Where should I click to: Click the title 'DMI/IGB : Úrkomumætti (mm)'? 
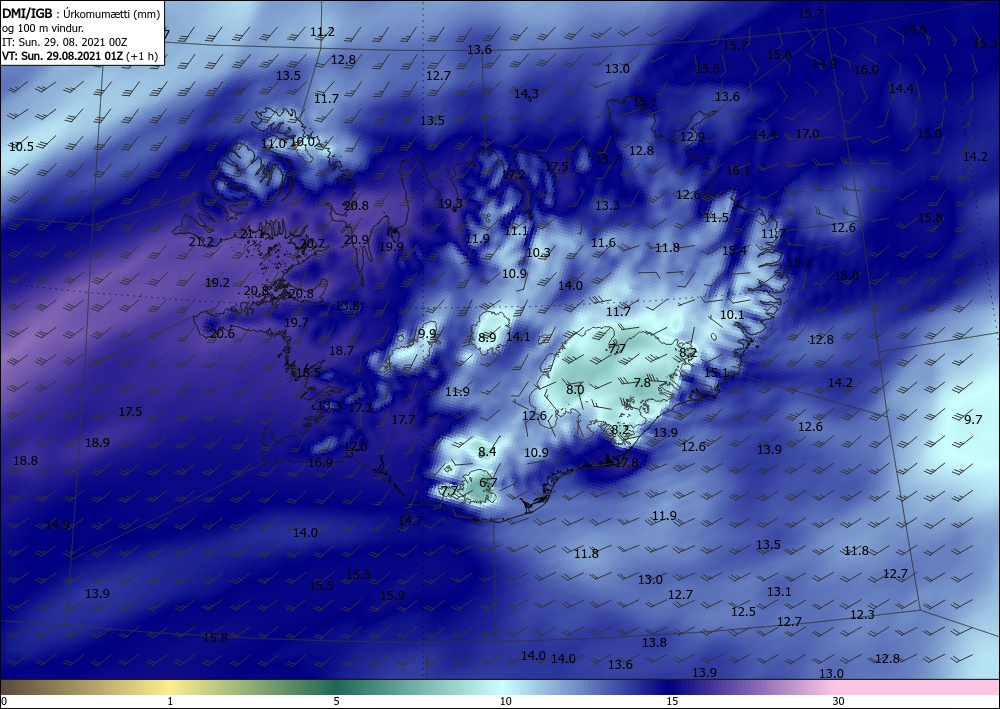click(81, 14)
